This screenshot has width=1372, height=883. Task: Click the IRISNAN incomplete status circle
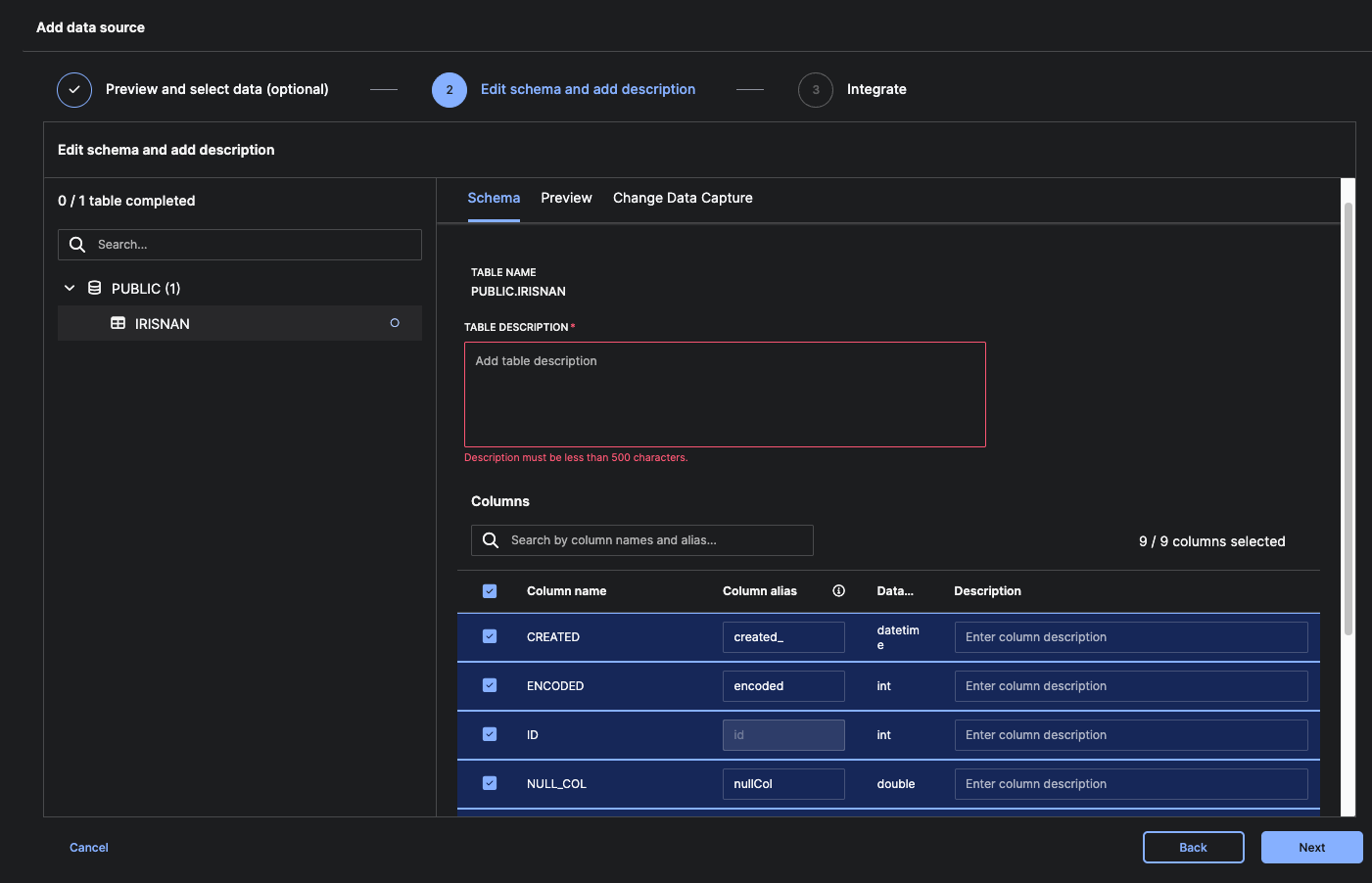395,323
